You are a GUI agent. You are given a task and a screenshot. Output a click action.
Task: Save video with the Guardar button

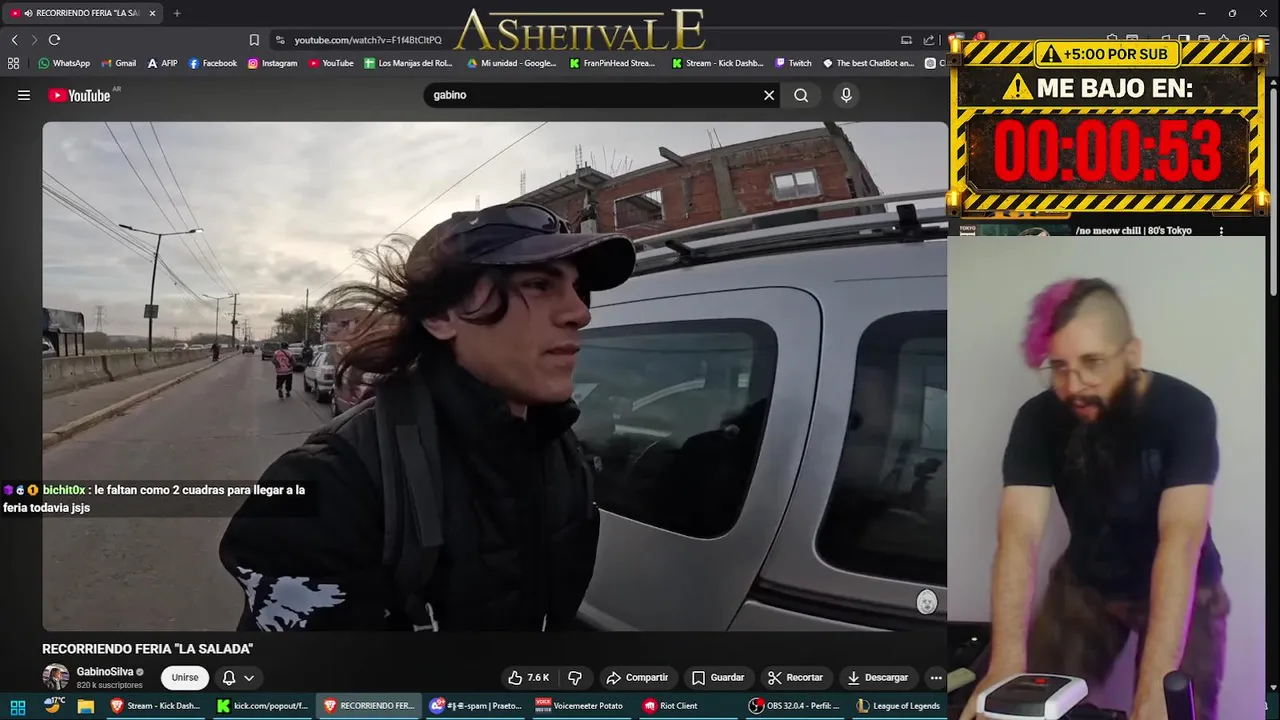coord(718,677)
